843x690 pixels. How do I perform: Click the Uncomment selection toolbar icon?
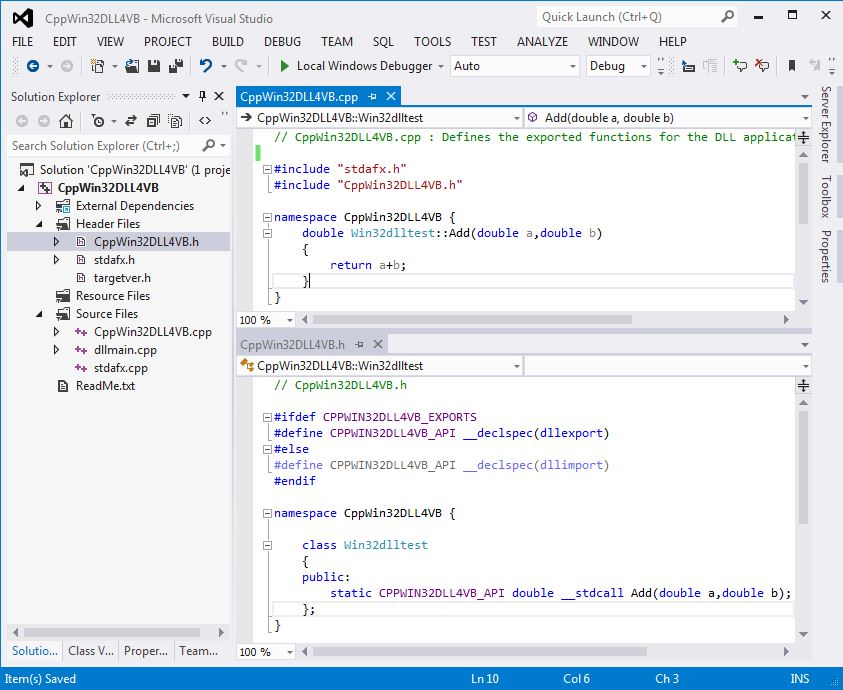click(x=762, y=66)
